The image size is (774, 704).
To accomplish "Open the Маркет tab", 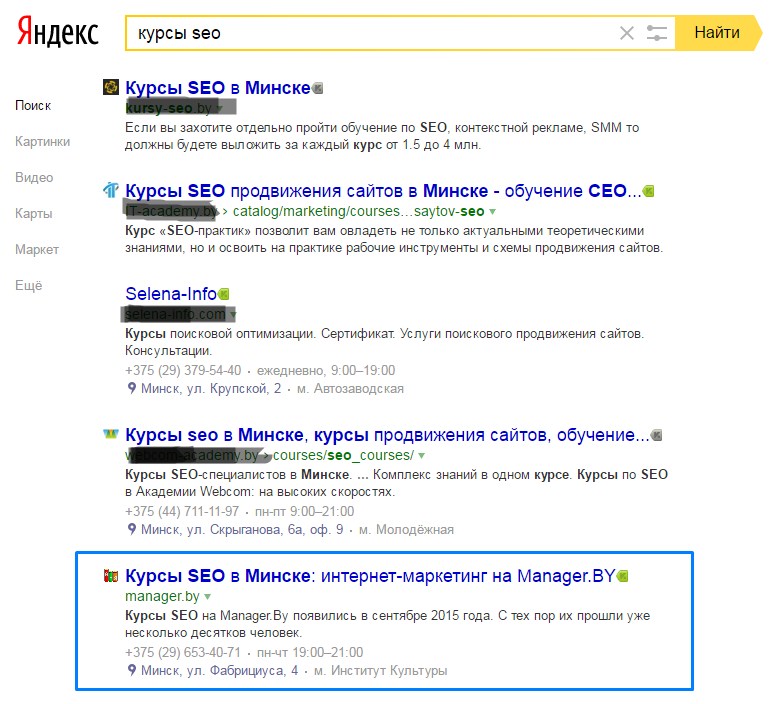I will tap(37, 250).
